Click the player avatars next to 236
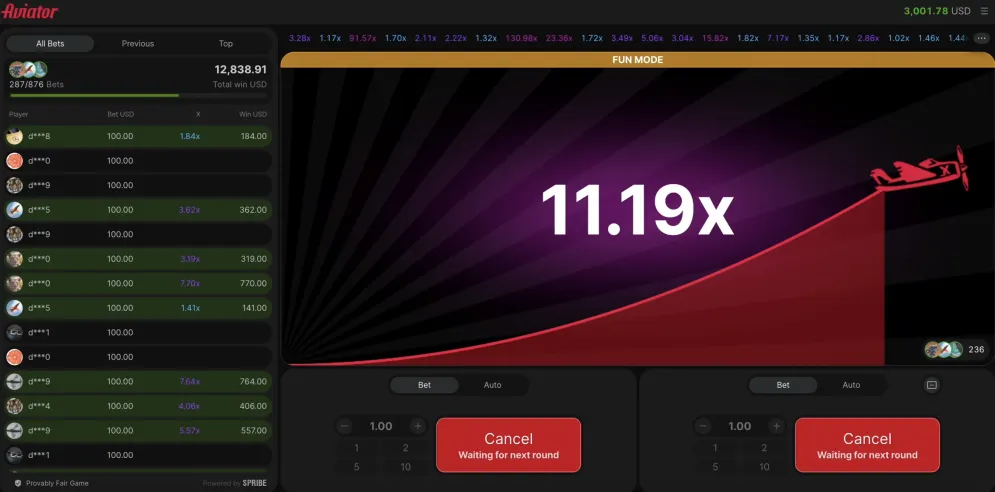This screenshot has width=995, height=492. coord(944,349)
